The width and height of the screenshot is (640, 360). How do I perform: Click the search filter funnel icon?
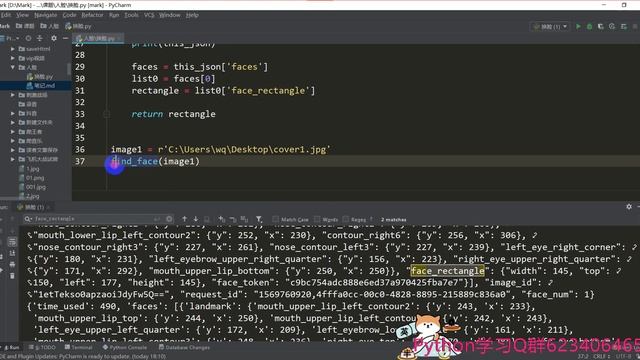[259, 219]
